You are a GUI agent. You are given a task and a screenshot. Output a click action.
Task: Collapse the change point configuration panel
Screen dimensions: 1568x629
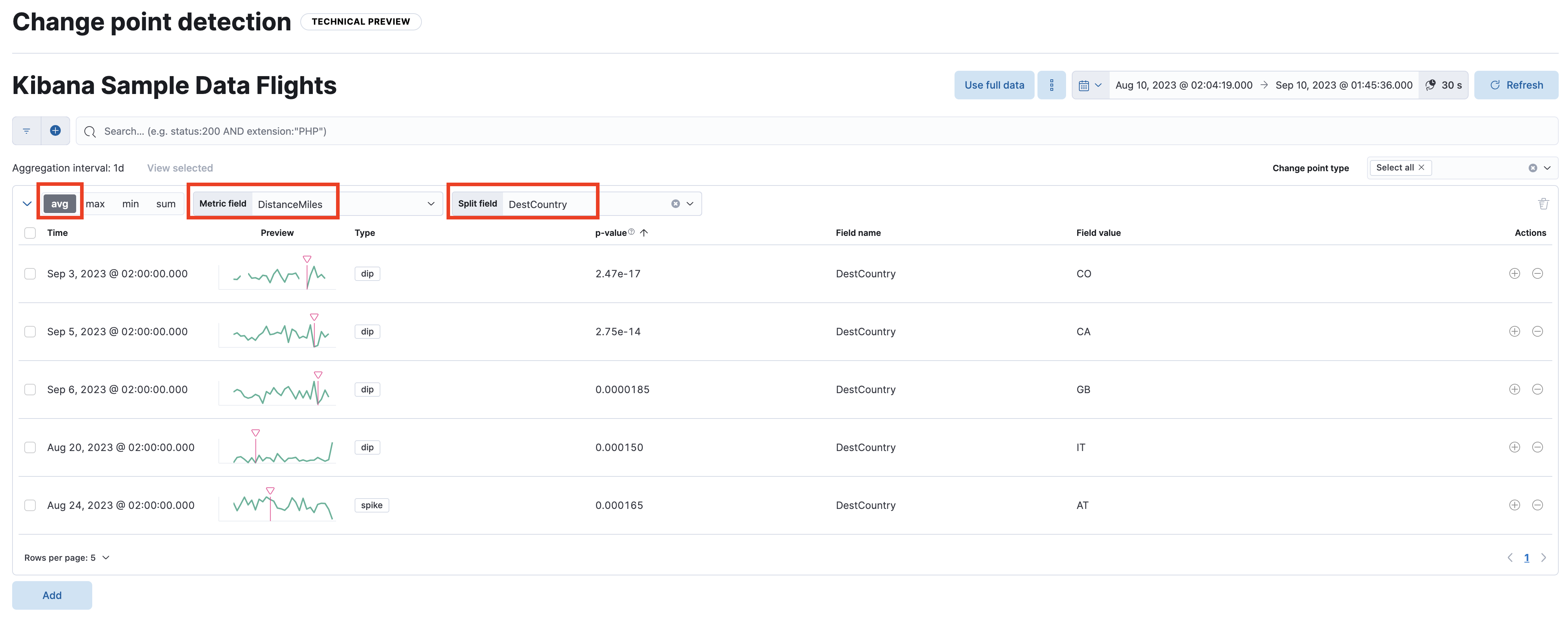pos(27,204)
